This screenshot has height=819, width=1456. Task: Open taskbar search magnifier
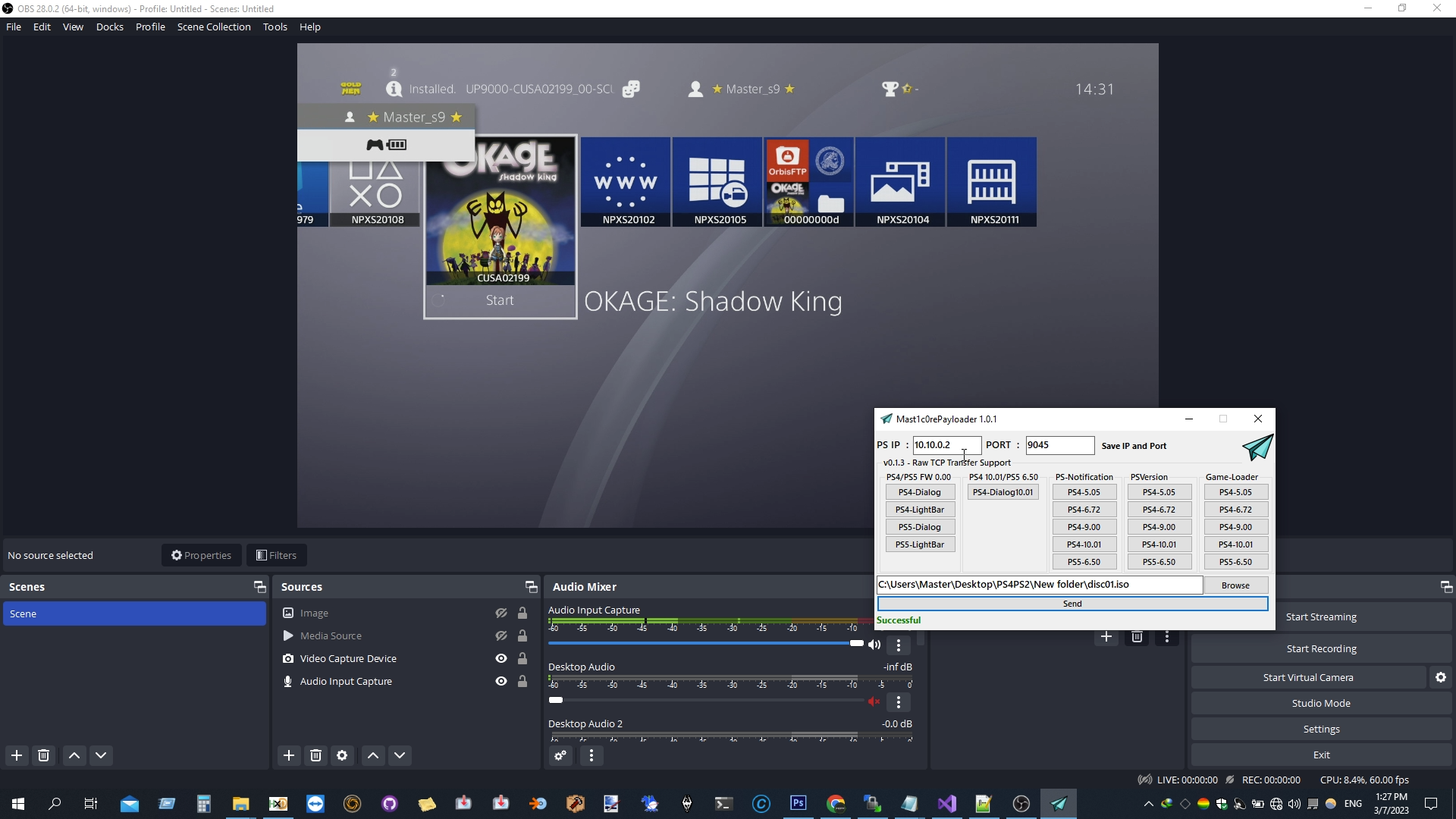pyautogui.click(x=55, y=804)
